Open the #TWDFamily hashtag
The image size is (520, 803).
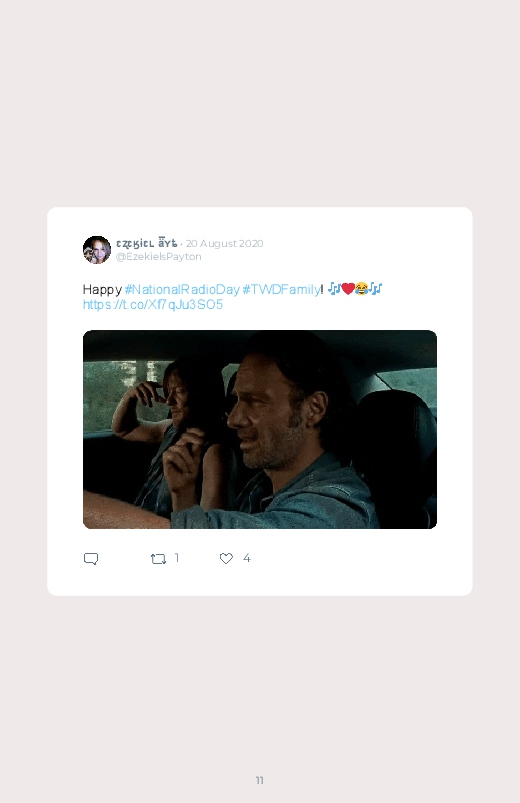(281, 289)
